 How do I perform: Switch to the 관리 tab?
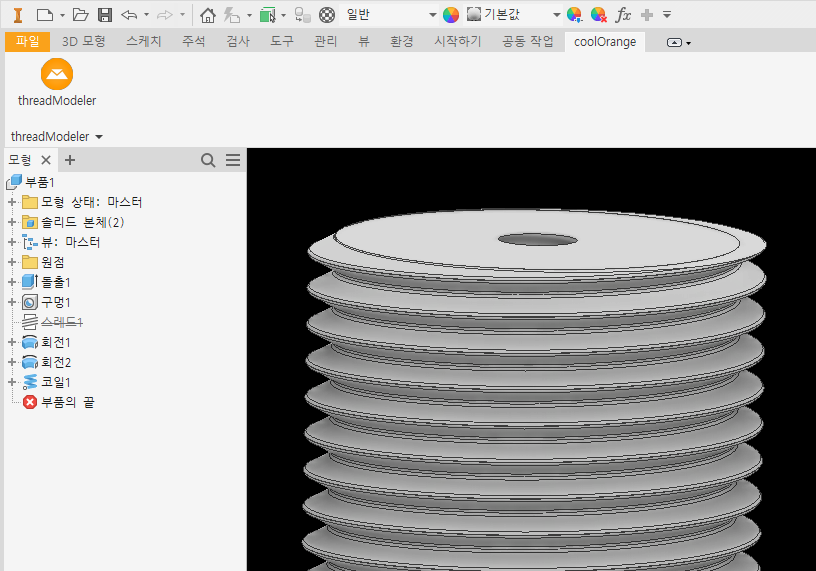(326, 42)
